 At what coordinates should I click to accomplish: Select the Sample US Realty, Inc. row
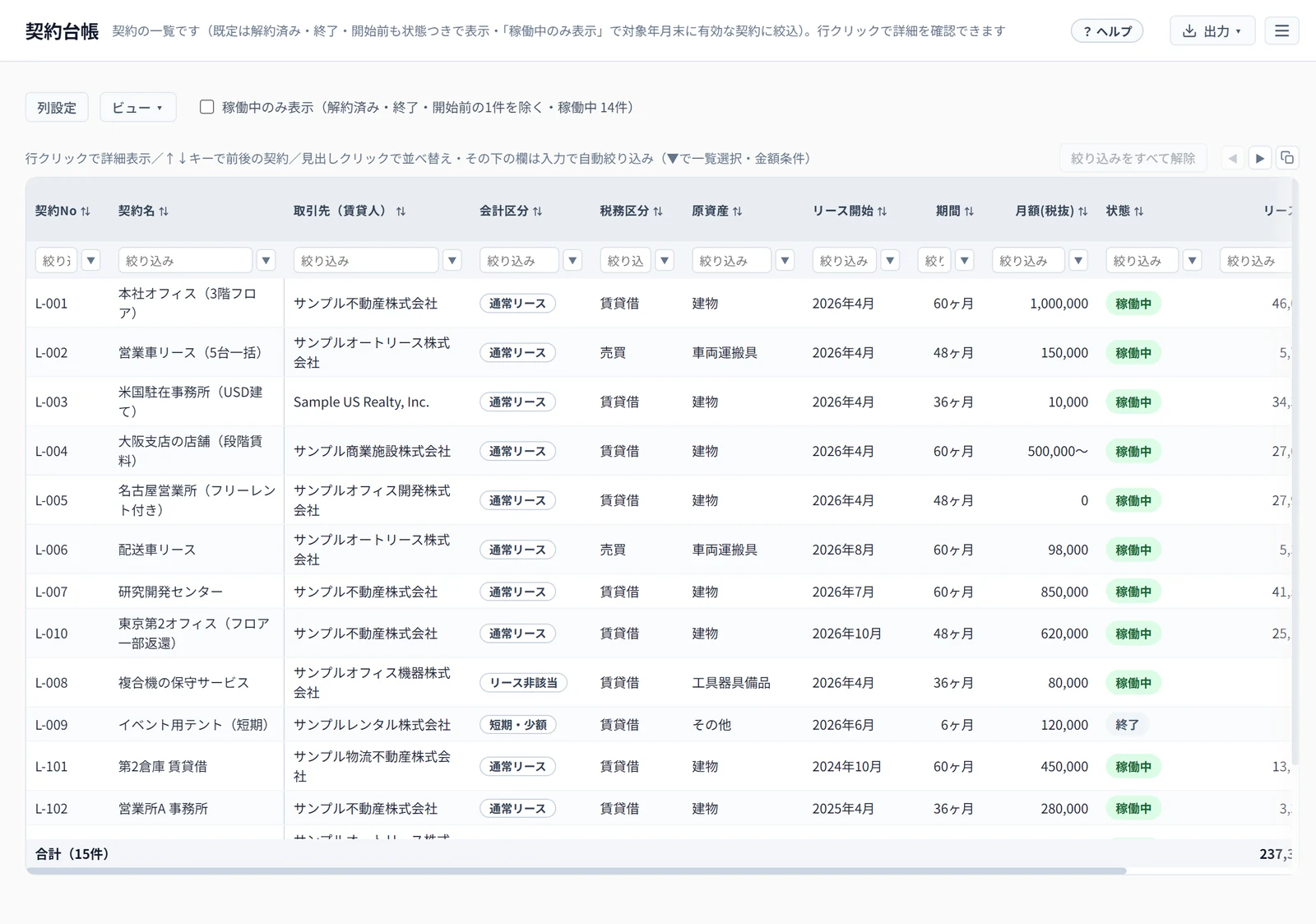tap(658, 402)
